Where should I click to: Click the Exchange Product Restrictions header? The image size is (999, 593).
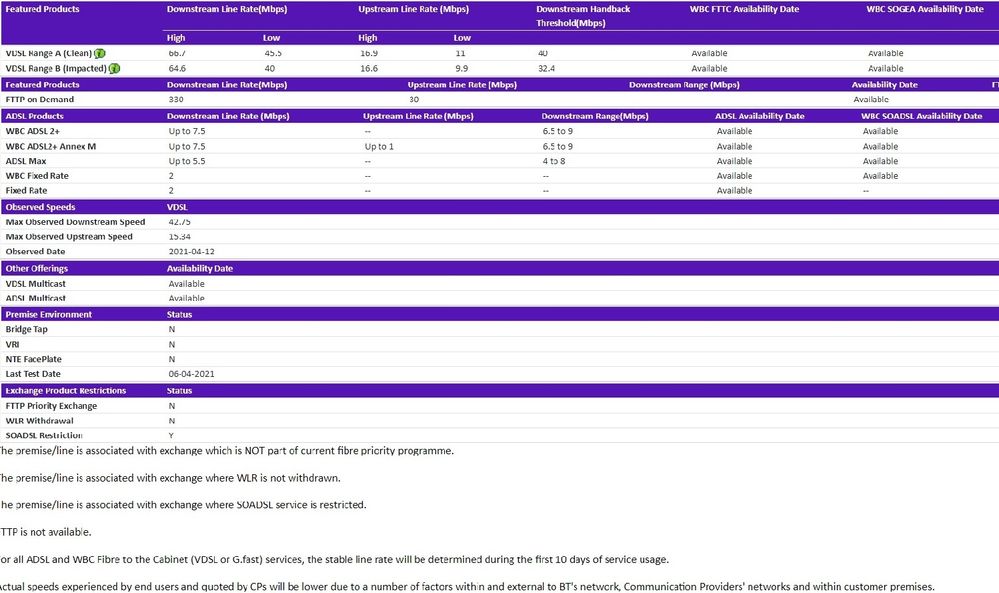point(65,390)
